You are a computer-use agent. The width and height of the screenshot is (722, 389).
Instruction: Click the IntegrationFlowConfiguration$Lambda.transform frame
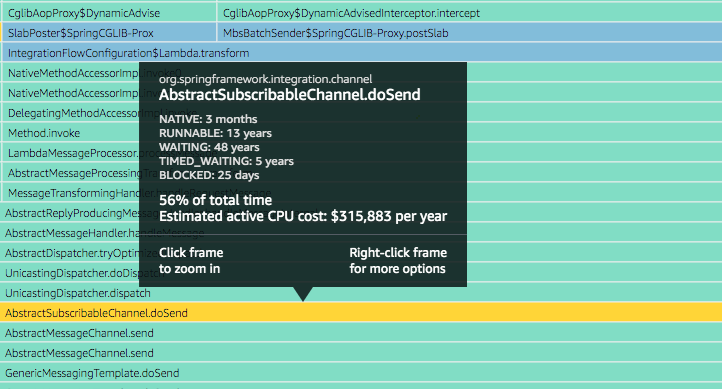[362, 53]
